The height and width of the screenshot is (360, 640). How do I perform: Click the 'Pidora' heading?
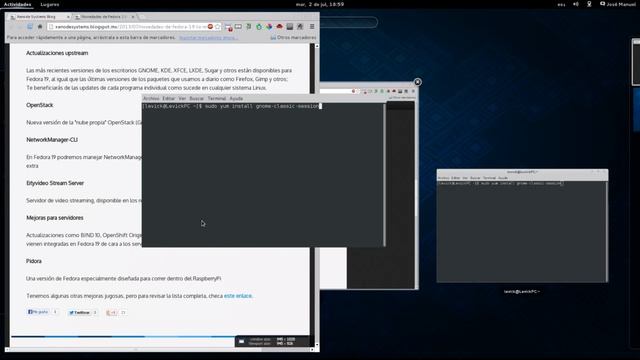tap(34, 261)
